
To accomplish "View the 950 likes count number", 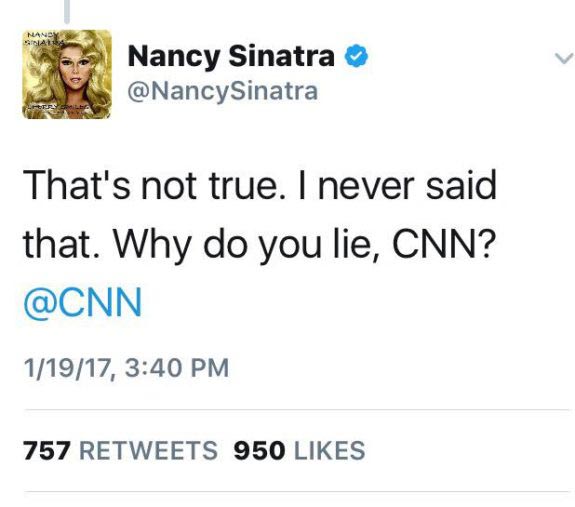I will [x=259, y=450].
